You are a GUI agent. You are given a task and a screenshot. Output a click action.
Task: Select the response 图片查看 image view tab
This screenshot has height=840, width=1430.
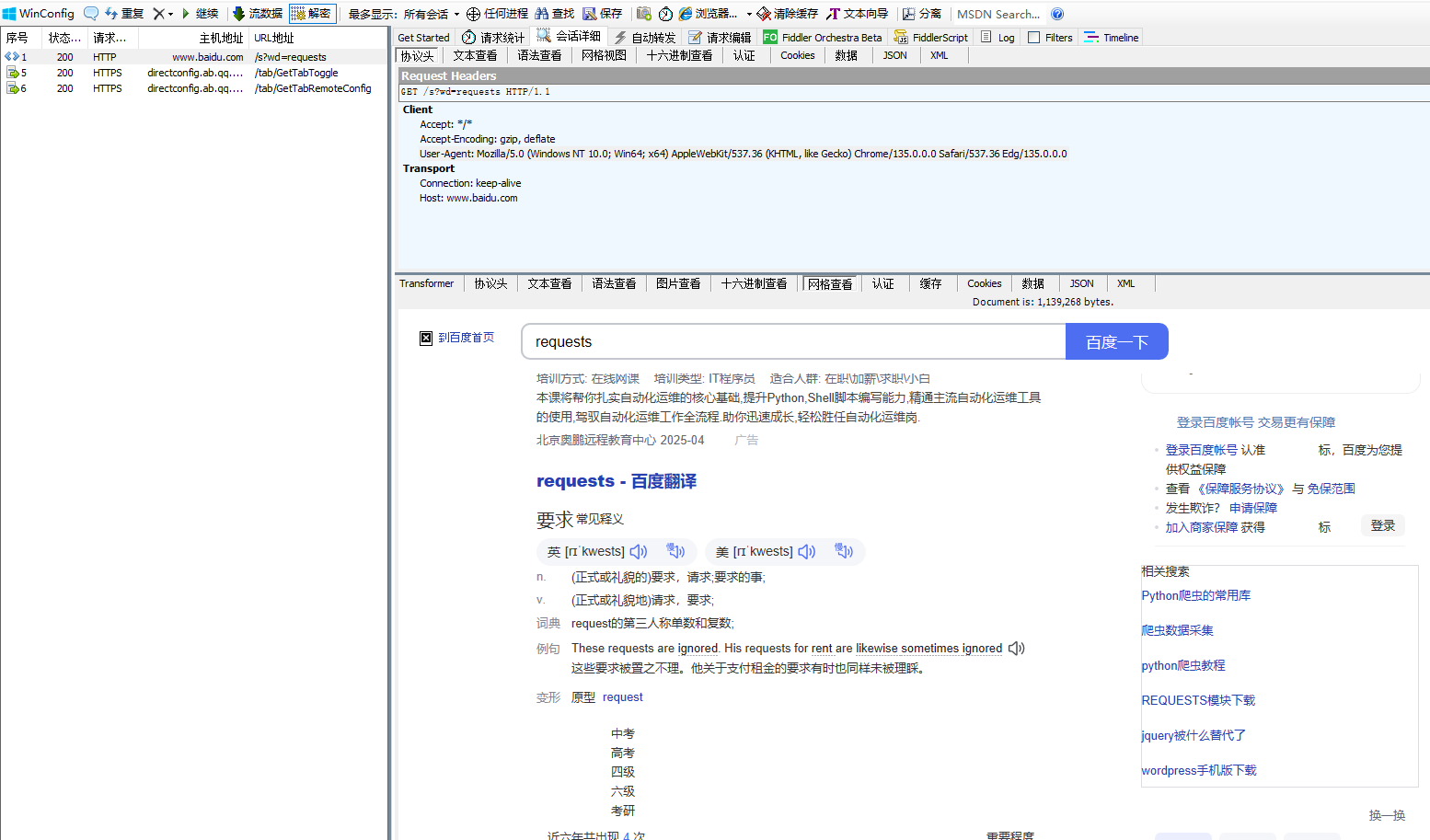tap(678, 283)
